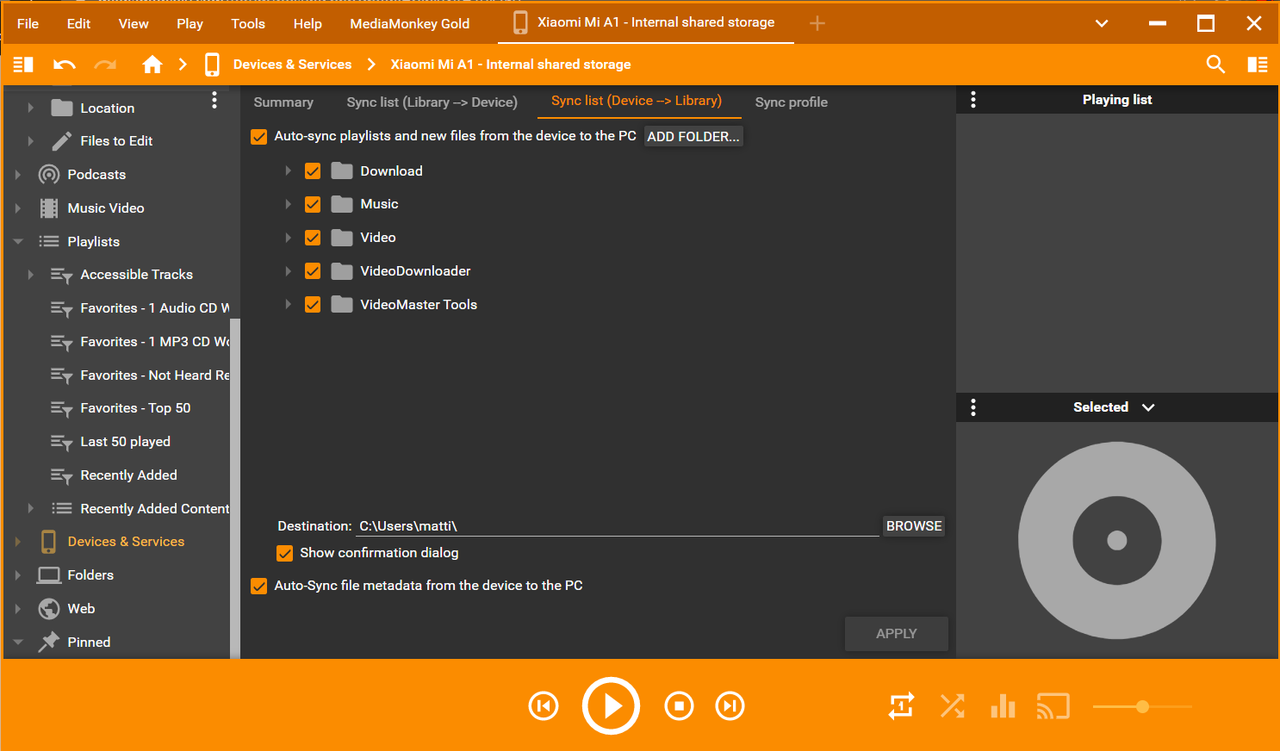Viewport: 1280px width, 751px height.
Task: Click the Stop playback button
Action: click(x=679, y=707)
